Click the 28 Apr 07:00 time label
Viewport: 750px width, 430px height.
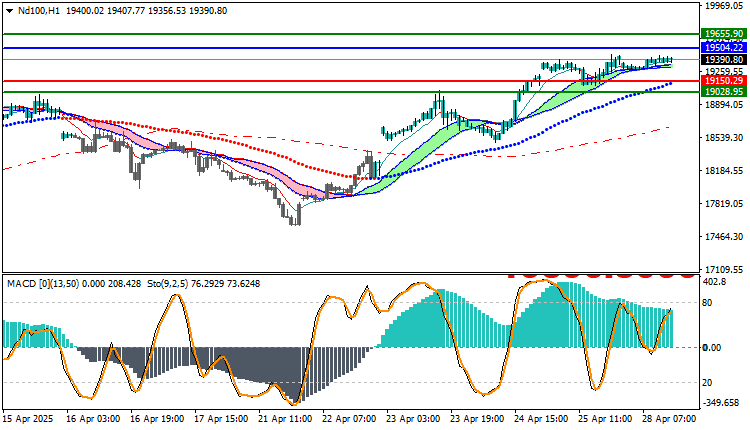tap(669, 419)
